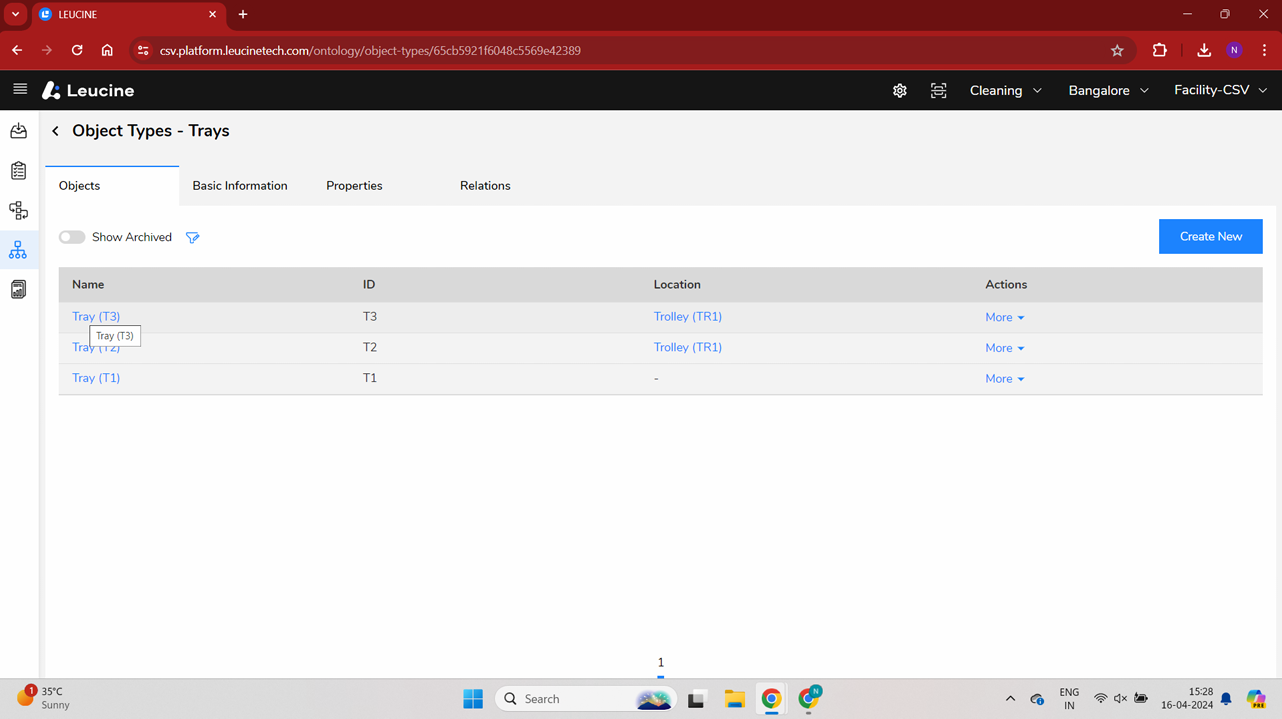
Task: Click the browser address bar URL
Action: [370, 50]
